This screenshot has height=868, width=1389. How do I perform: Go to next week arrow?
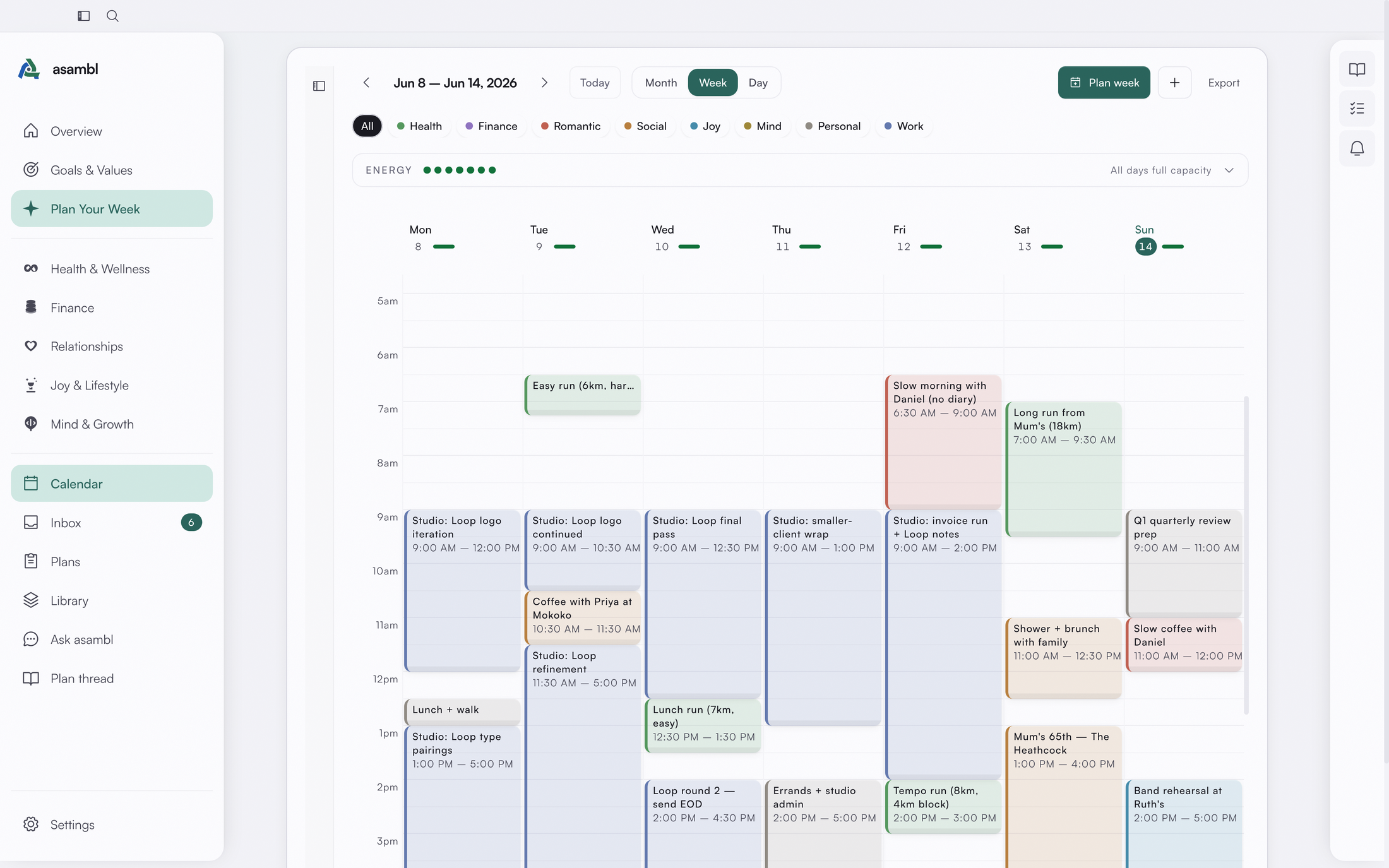544,83
